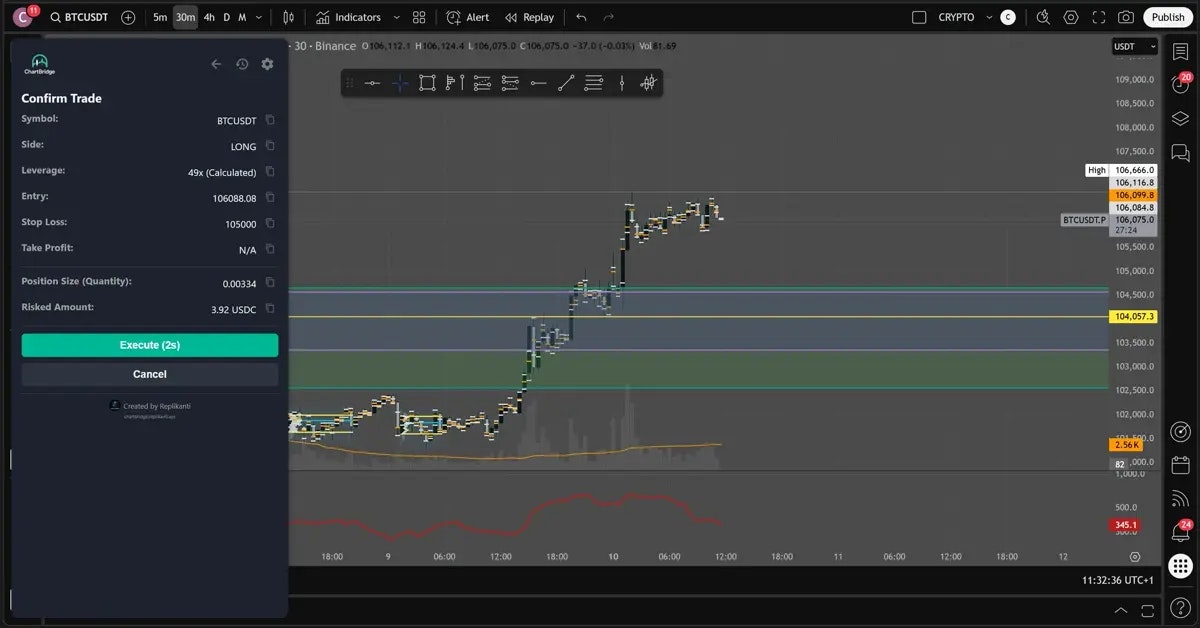Open the CRYPTO screener tab

click(955, 17)
